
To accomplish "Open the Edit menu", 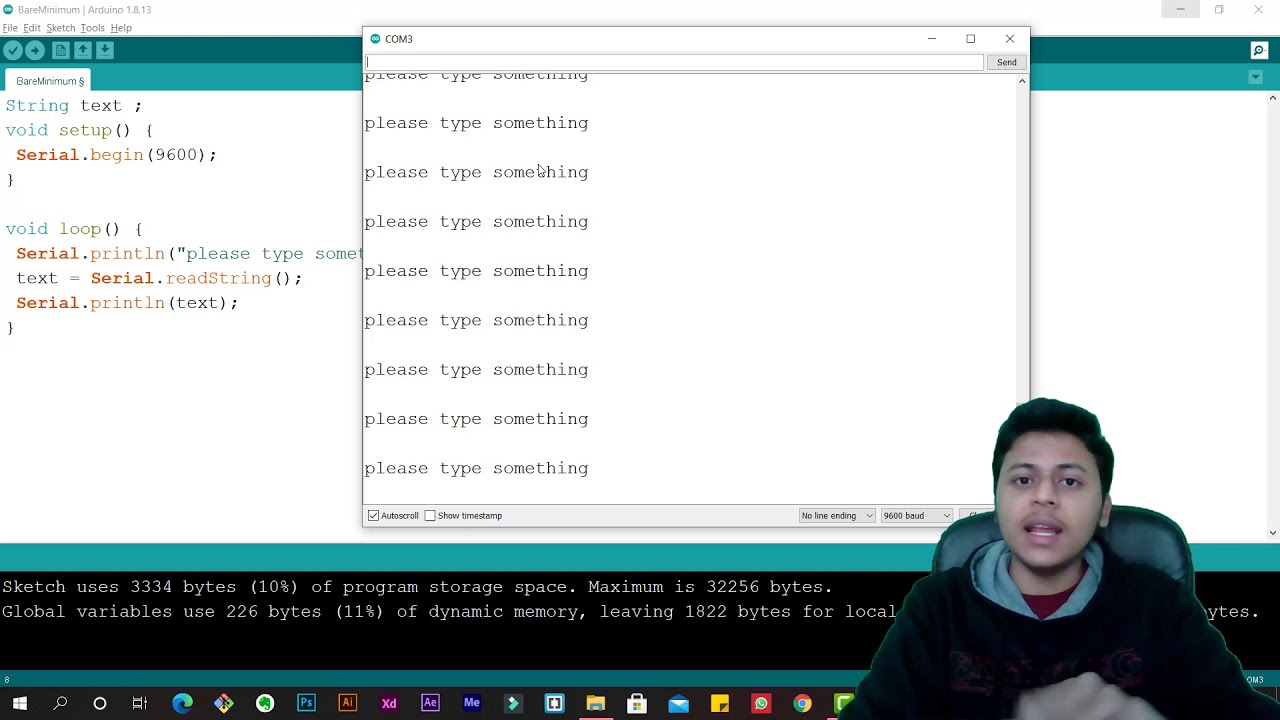I will click(32, 28).
